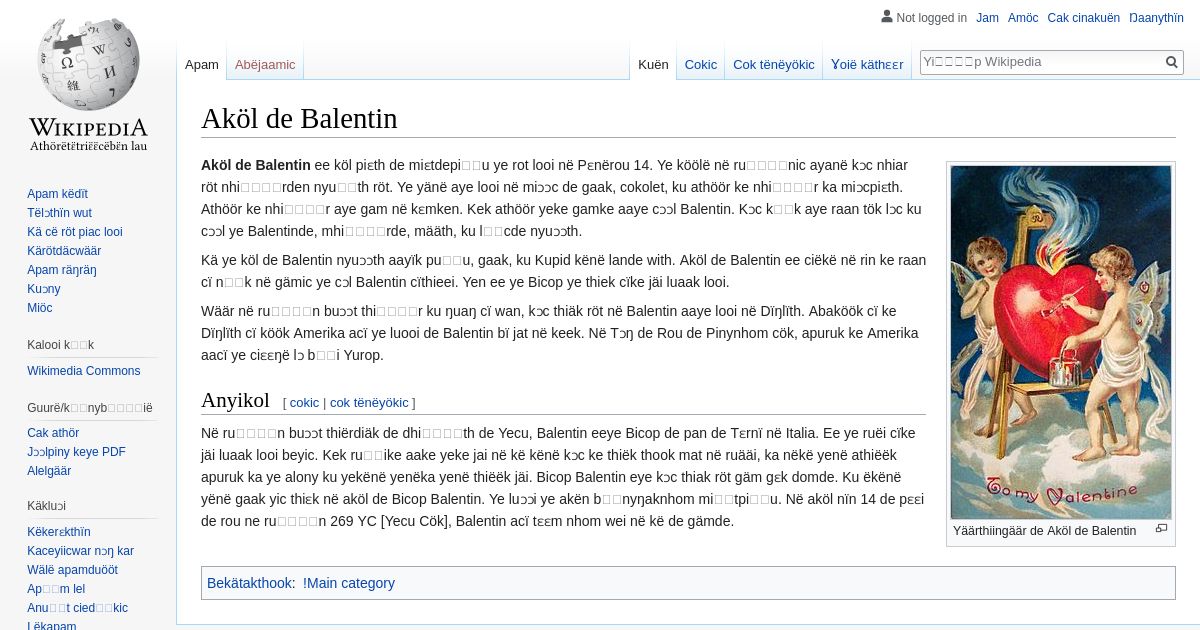
Task: Click the Wikipedia wordmark tagline text
Action: tap(88, 146)
